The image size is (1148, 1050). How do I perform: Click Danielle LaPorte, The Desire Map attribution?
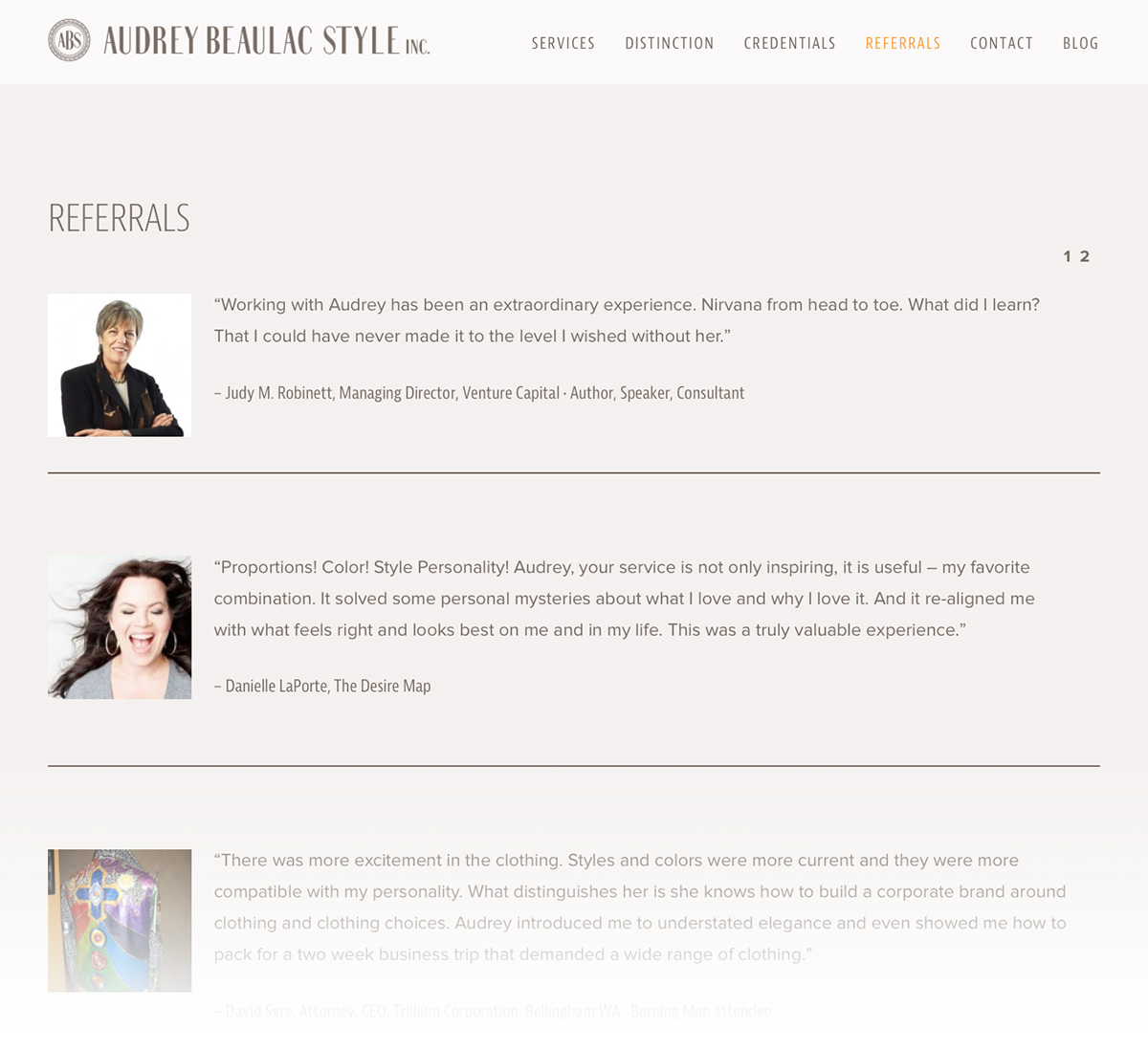pos(322,686)
